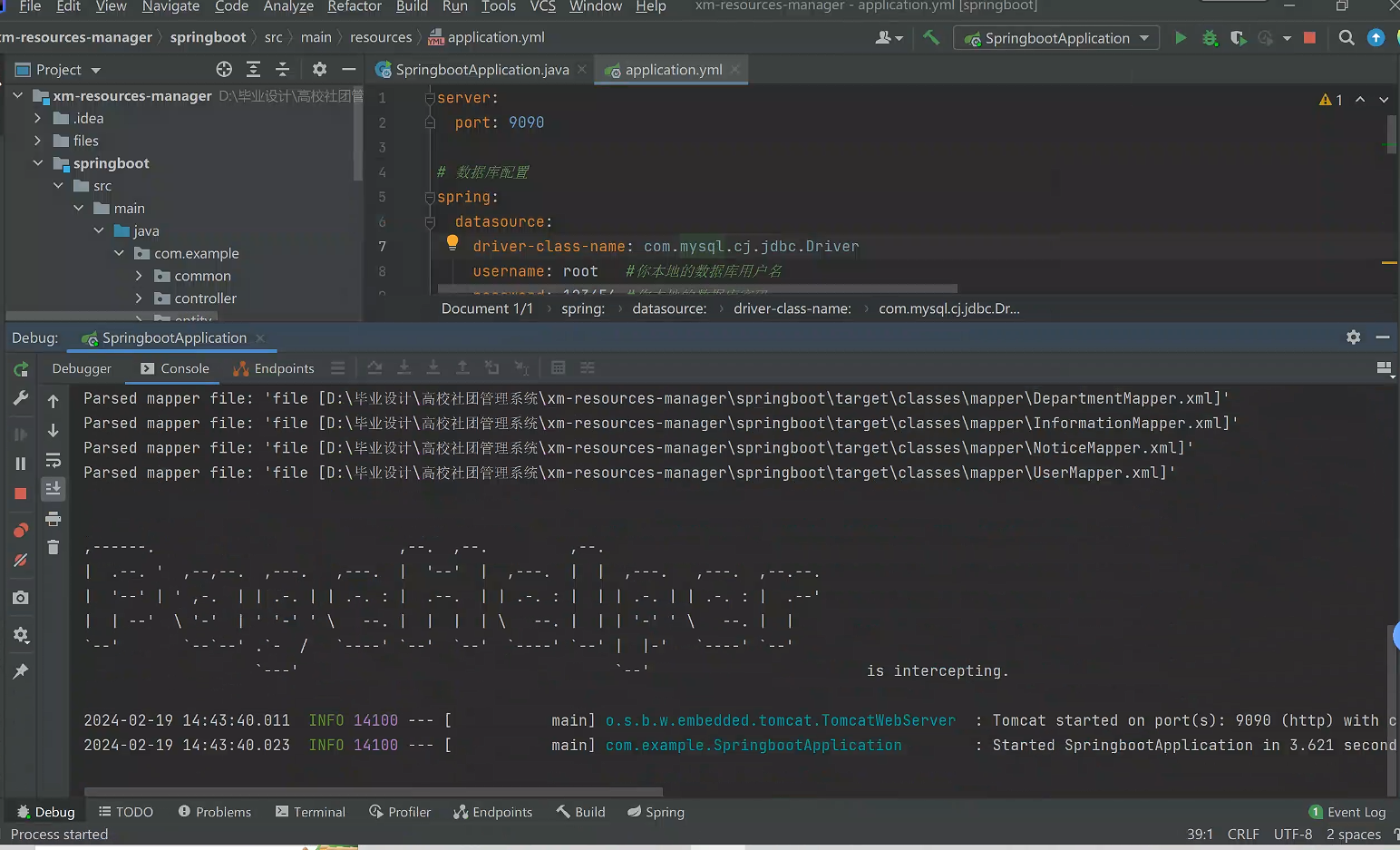Screen dimensions: 1400x850
Task: Mute breakpoints in the debug sidebar
Action: click(x=21, y=561)
